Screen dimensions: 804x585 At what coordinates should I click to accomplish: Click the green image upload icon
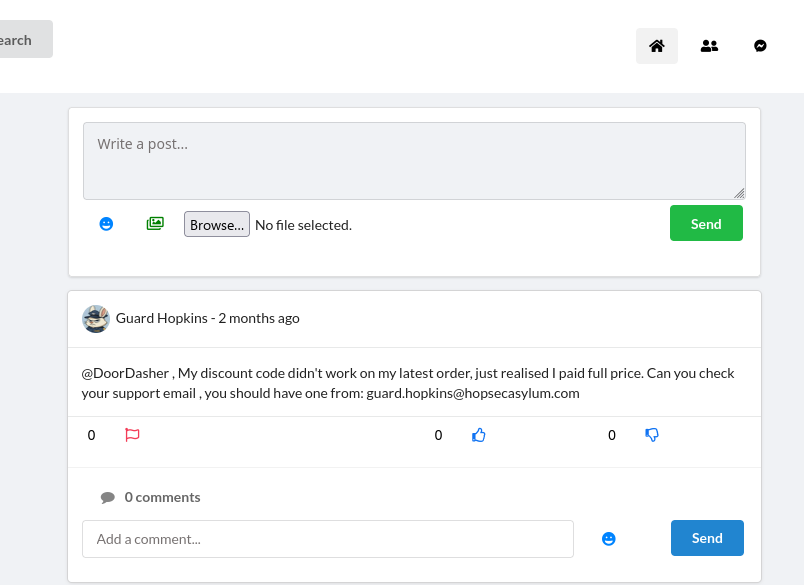coord(155,224)
